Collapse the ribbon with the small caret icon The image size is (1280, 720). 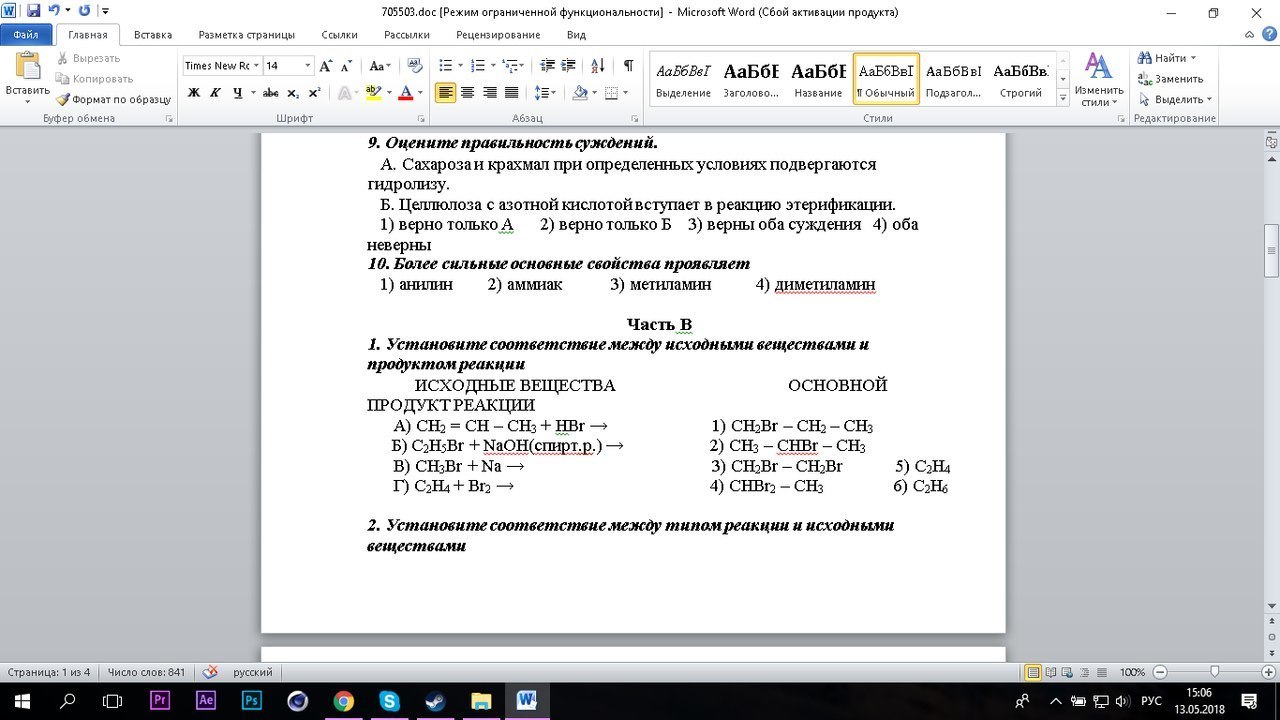pyautogui.click(x=1247, y=35)
